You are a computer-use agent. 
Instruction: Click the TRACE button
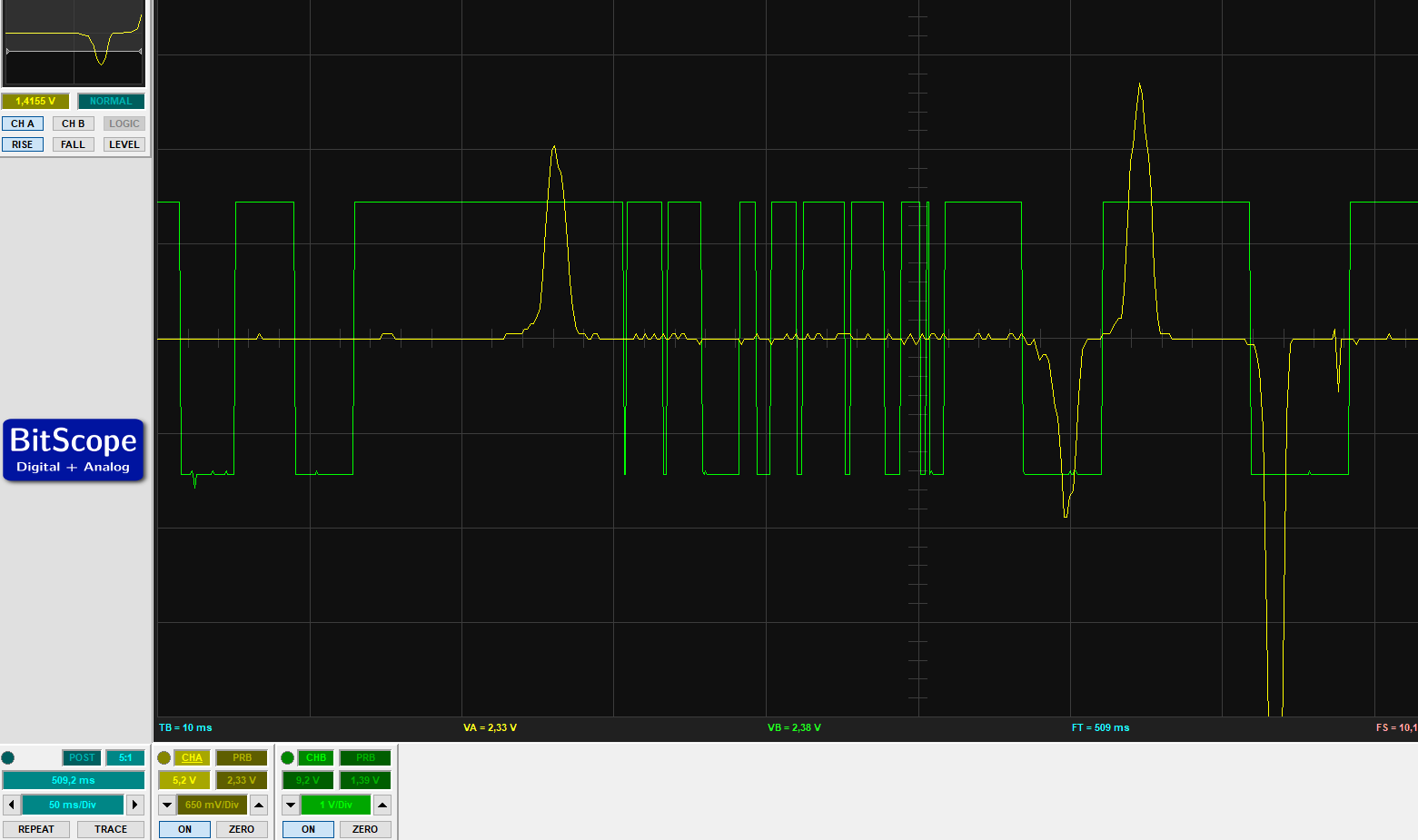pyautogui.click(x=111, y=829)
